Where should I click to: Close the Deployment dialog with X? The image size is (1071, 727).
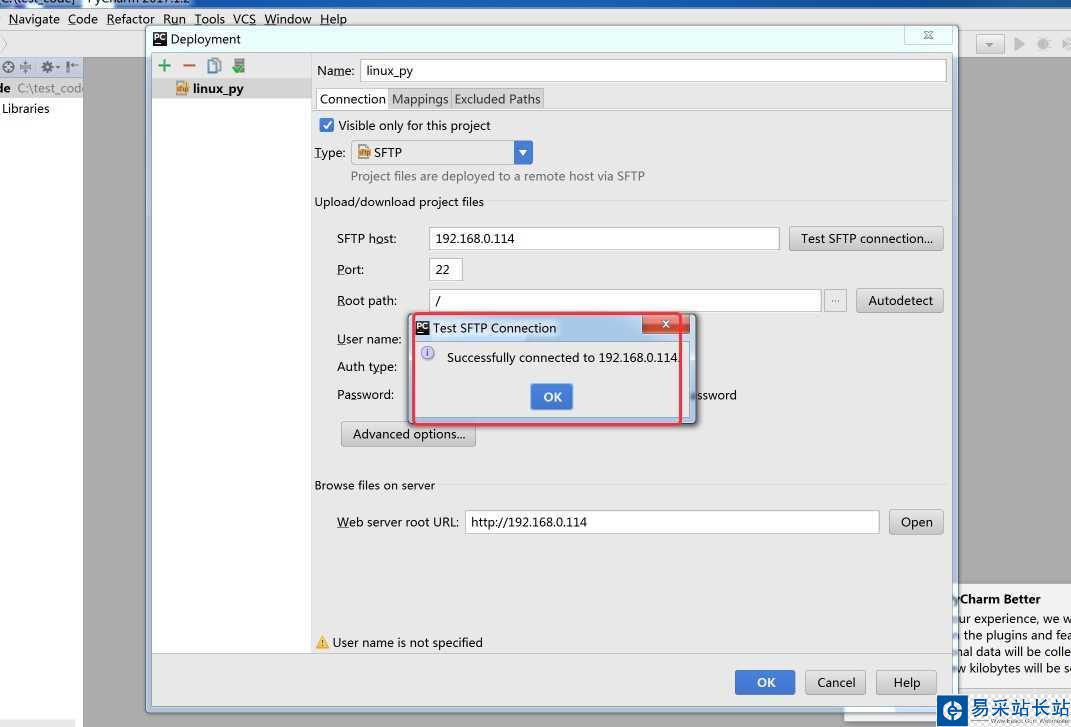click(928, 35)
